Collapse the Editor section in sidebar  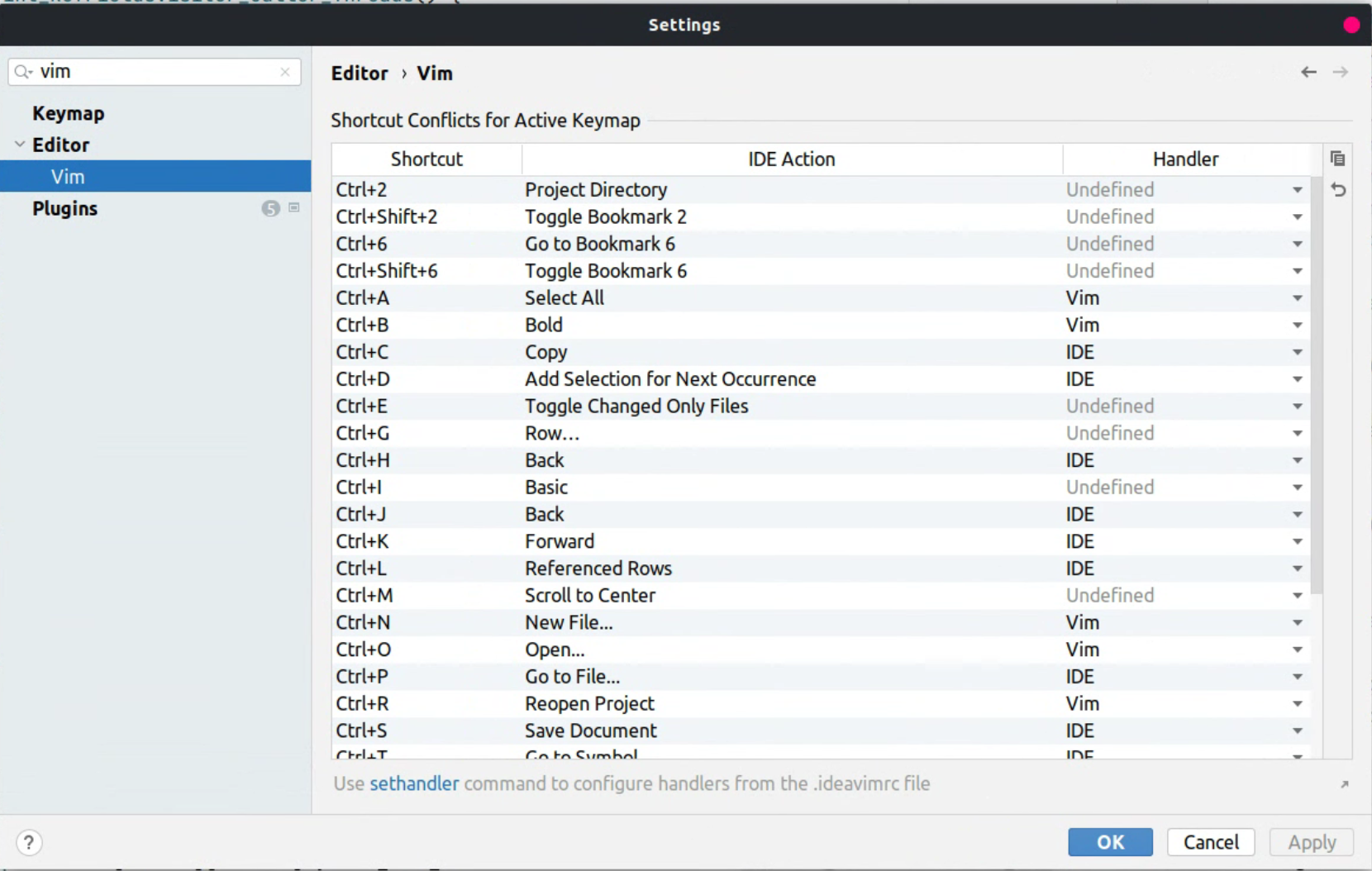pyautogui.click(x=18, y=144)
